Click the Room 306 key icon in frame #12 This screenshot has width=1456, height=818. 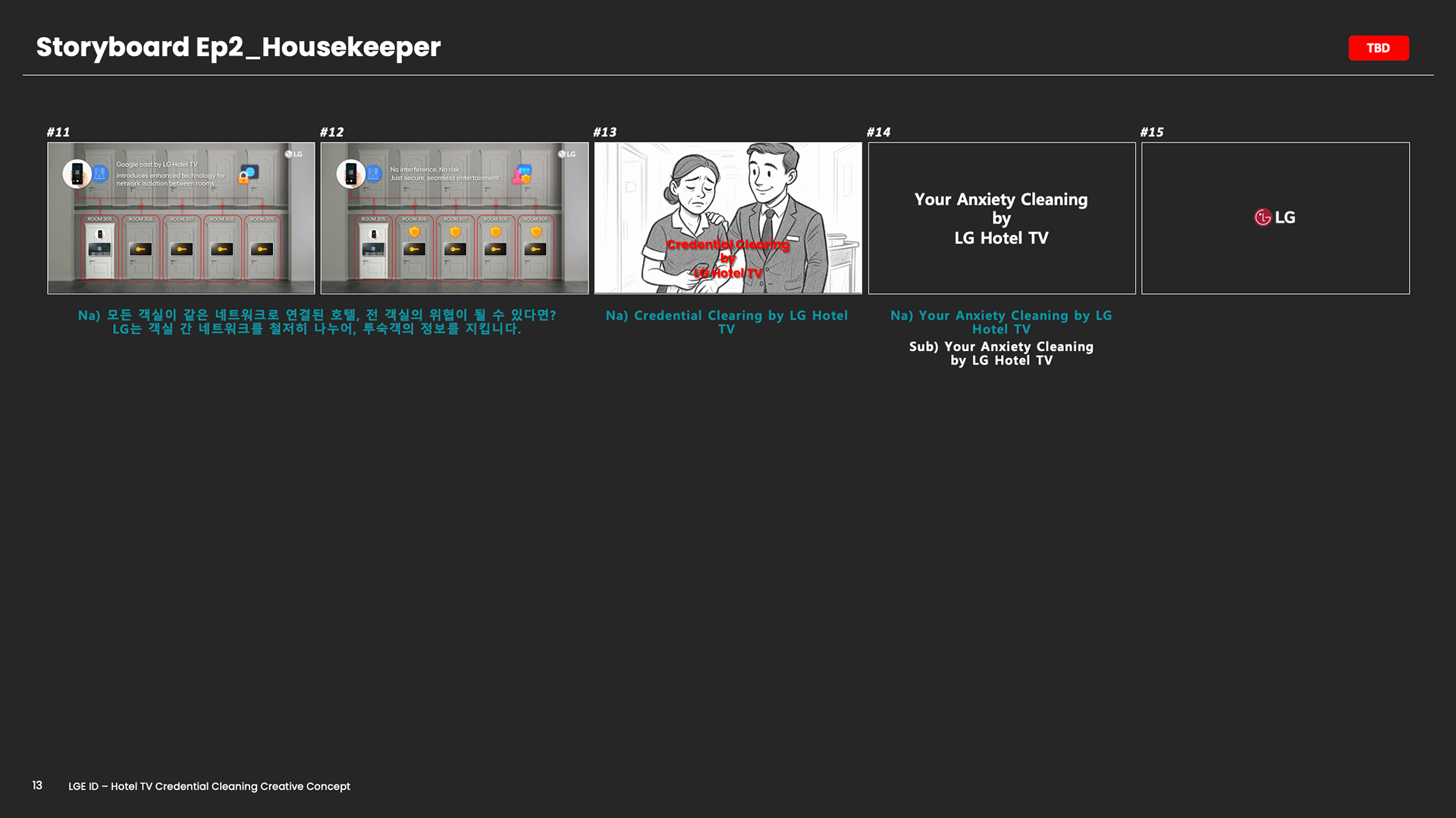pos(414,249)
